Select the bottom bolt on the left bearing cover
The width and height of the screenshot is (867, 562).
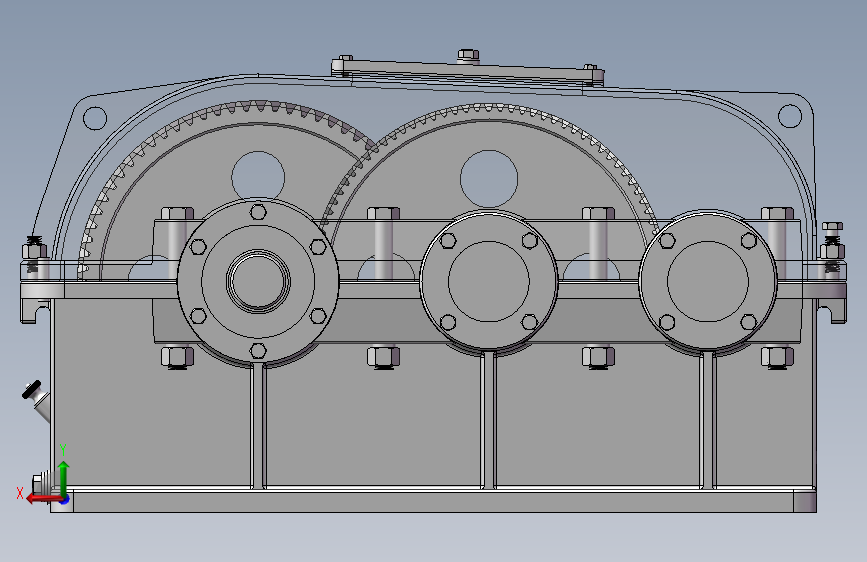[258, 351]
